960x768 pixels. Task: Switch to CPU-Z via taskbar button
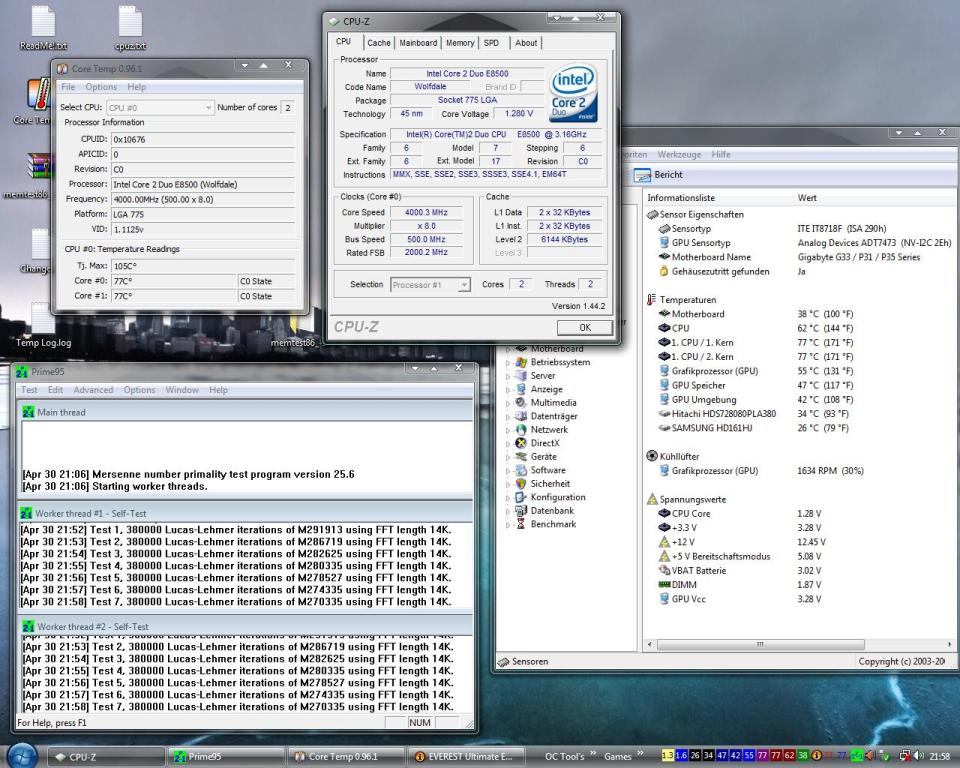pyautogui.click(x=105, y=757)
